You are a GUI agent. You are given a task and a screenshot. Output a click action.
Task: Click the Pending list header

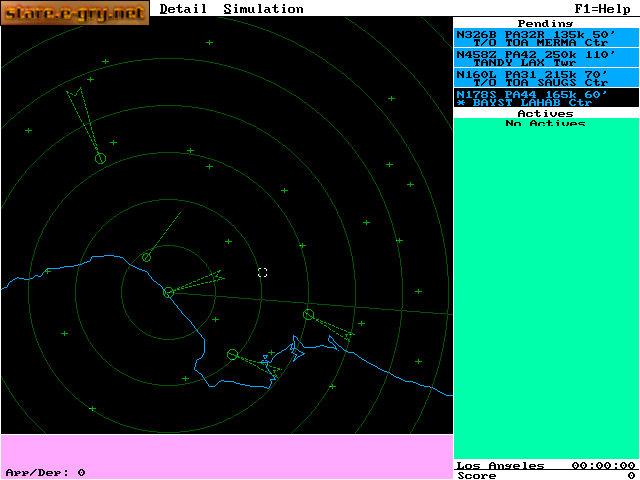(545, 23)
